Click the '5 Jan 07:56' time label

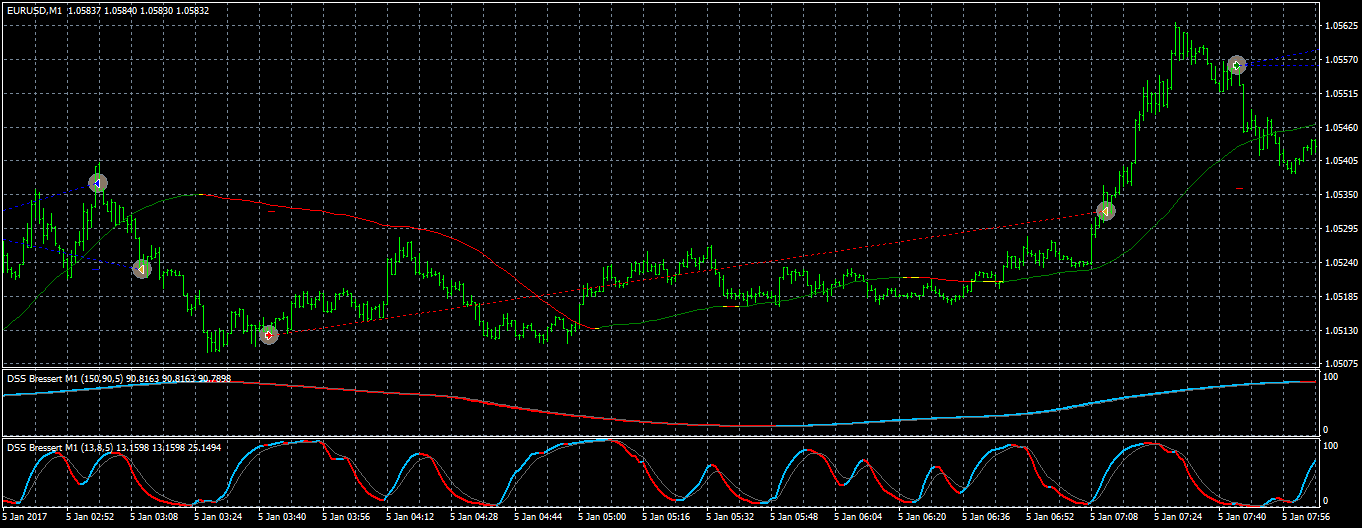[x=1308, y=518]
